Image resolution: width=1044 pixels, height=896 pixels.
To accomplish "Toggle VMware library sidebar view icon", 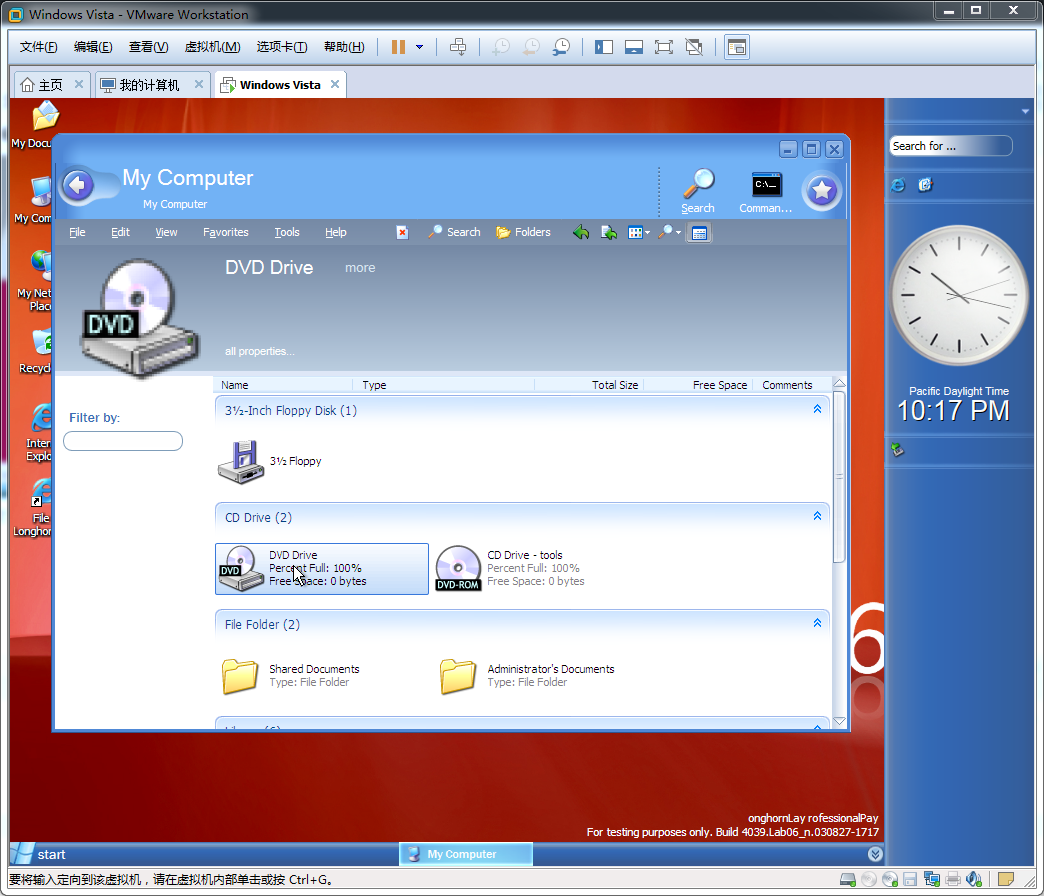I will 604,47.
